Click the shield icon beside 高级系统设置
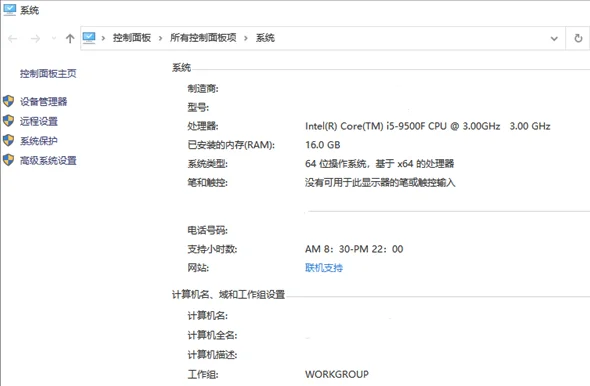The height and width of the screenshot is (386, 590). click(8, 160)
